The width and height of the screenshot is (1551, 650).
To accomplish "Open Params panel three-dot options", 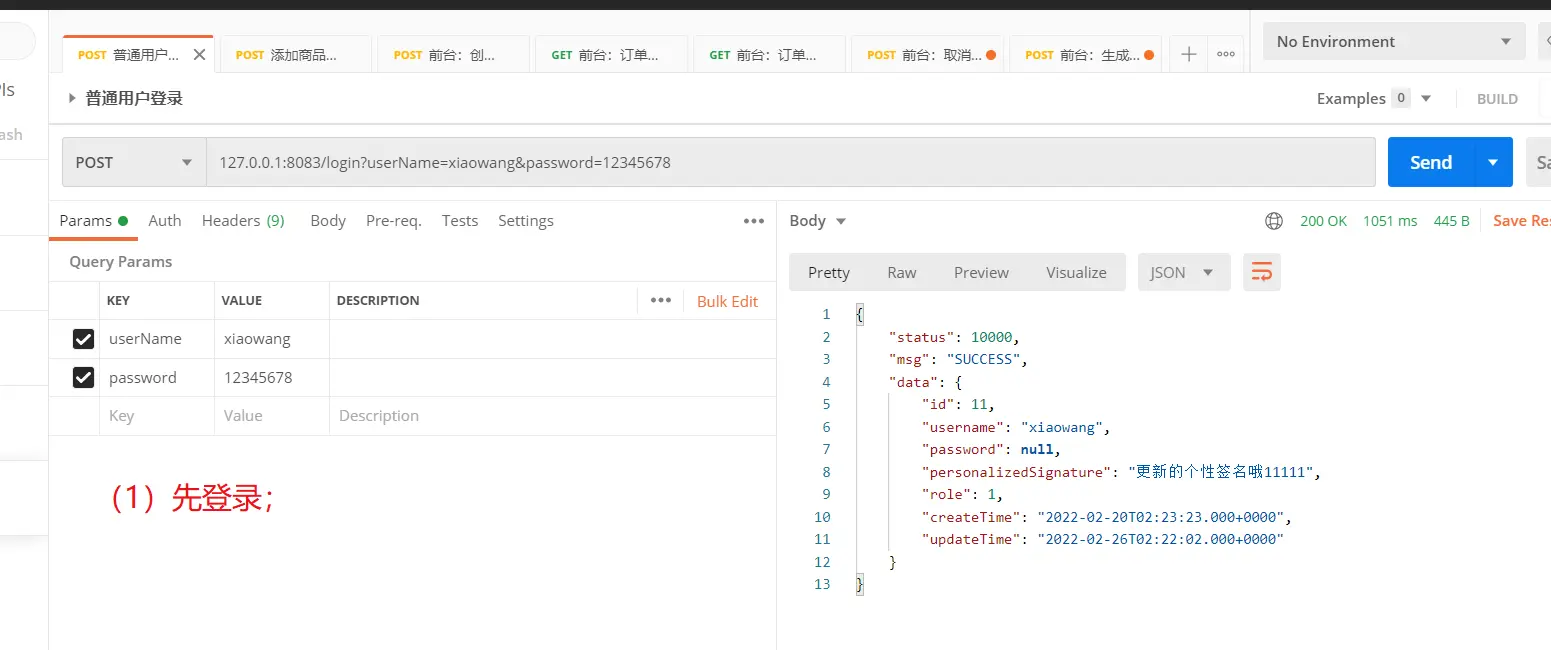I will point(754,221).
